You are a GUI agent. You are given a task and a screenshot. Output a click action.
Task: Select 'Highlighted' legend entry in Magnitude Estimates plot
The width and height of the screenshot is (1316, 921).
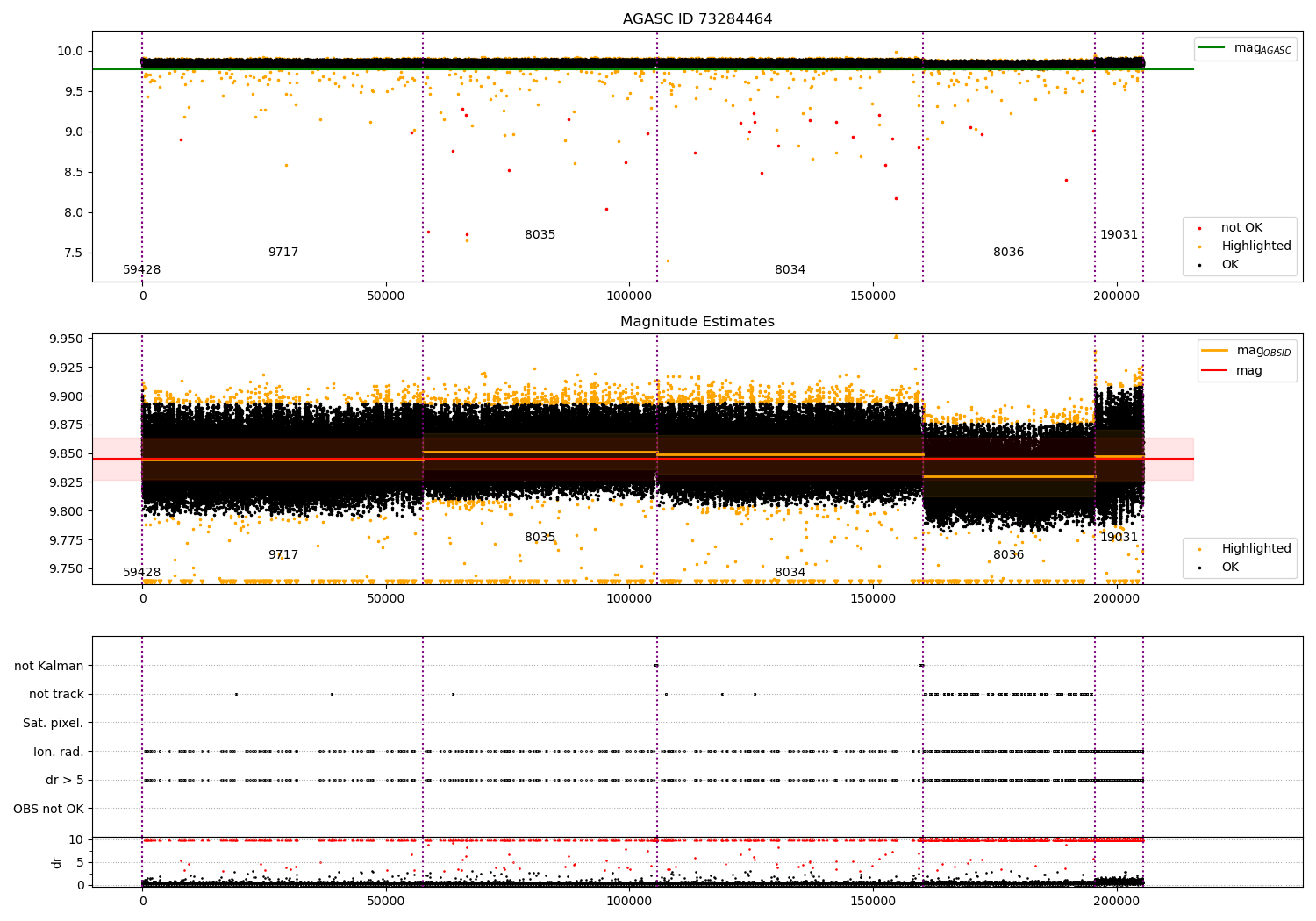tap(1256, 549)
